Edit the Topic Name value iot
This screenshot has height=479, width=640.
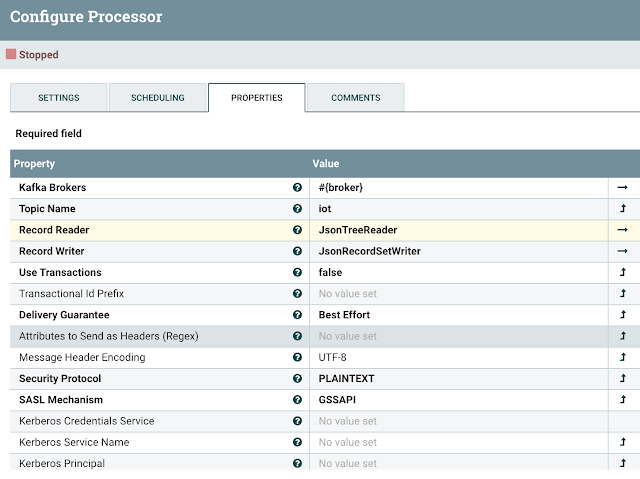(x=459, y=208)
